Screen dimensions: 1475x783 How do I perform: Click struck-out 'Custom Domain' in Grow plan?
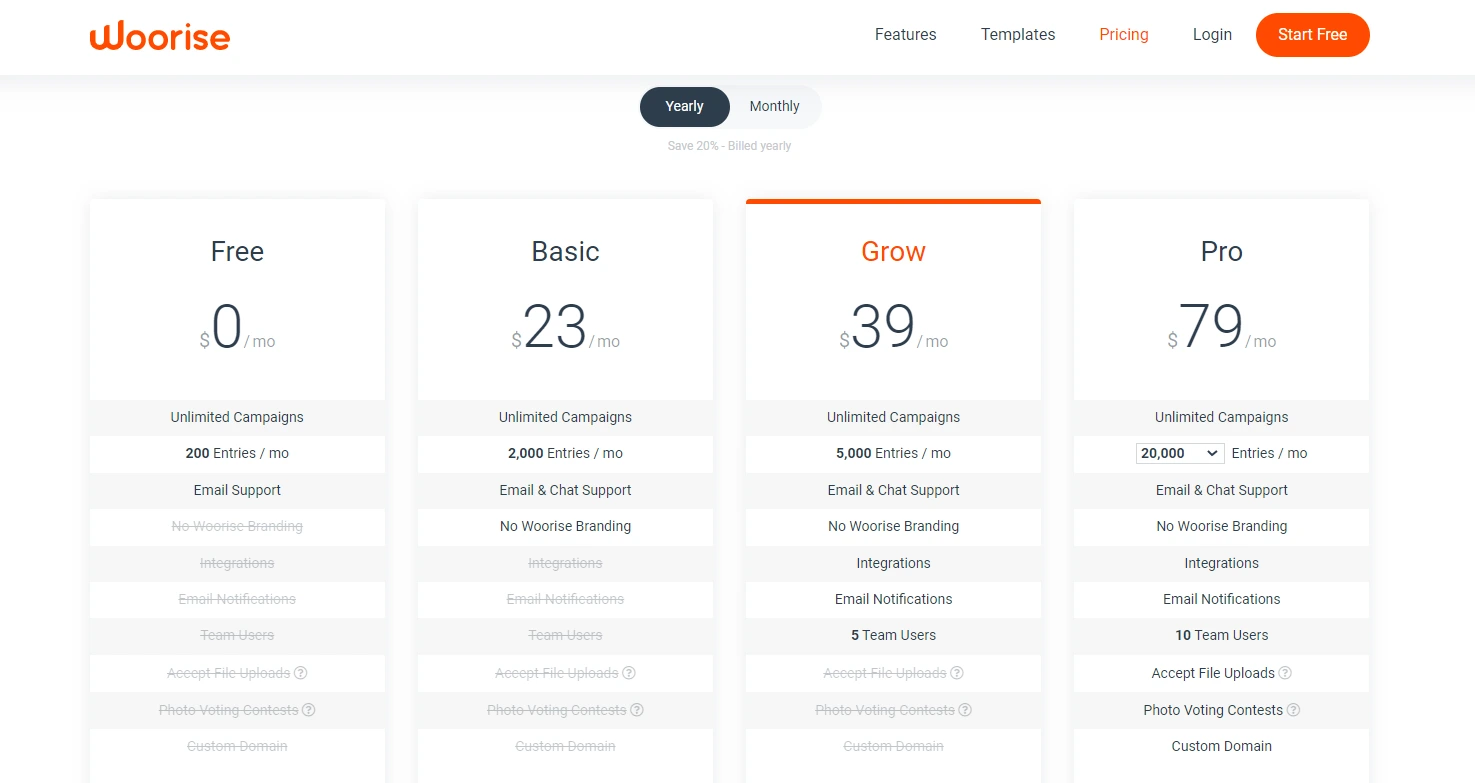(894, 746)
